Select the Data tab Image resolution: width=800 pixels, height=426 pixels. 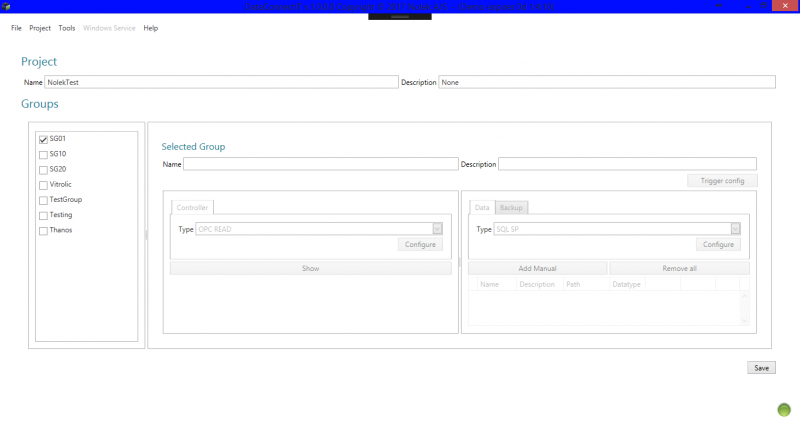click(x=482, y=208)
